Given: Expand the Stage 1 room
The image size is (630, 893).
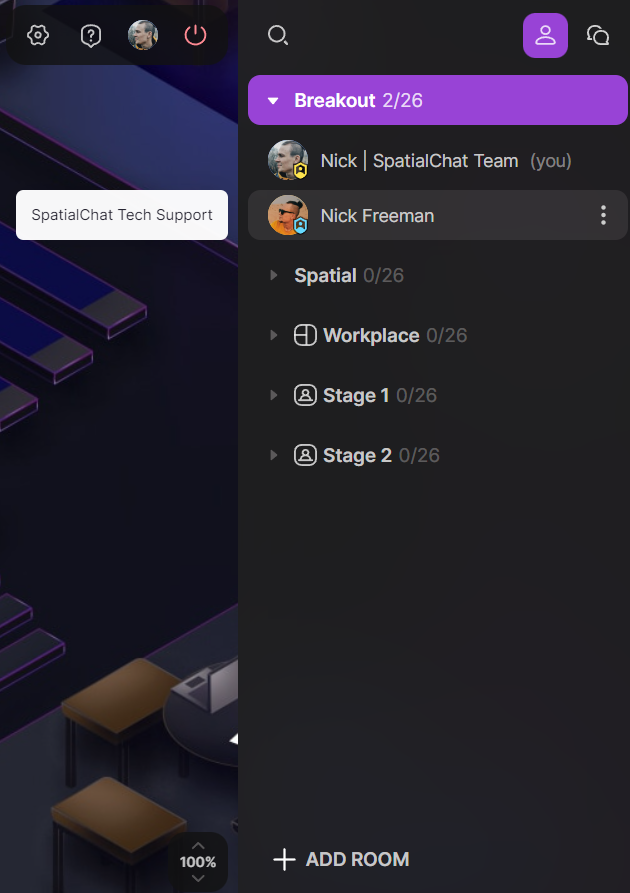Looking at the screenshot, I should coord(273,395).
